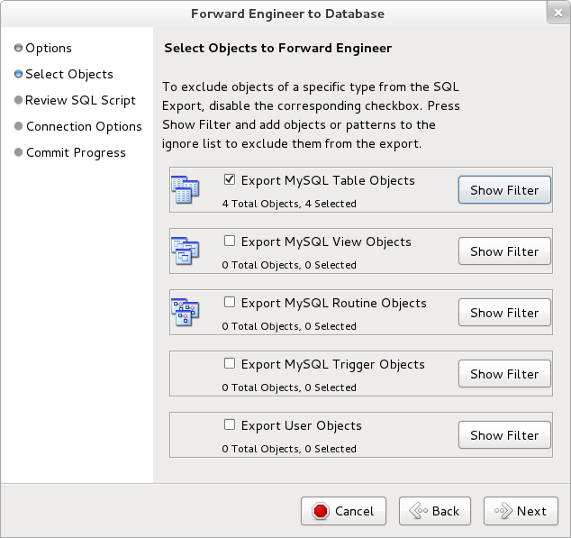This screenshot has width=571, height=538.
Task: Select the Connection Options step label
Action: [x=84, y=126]
